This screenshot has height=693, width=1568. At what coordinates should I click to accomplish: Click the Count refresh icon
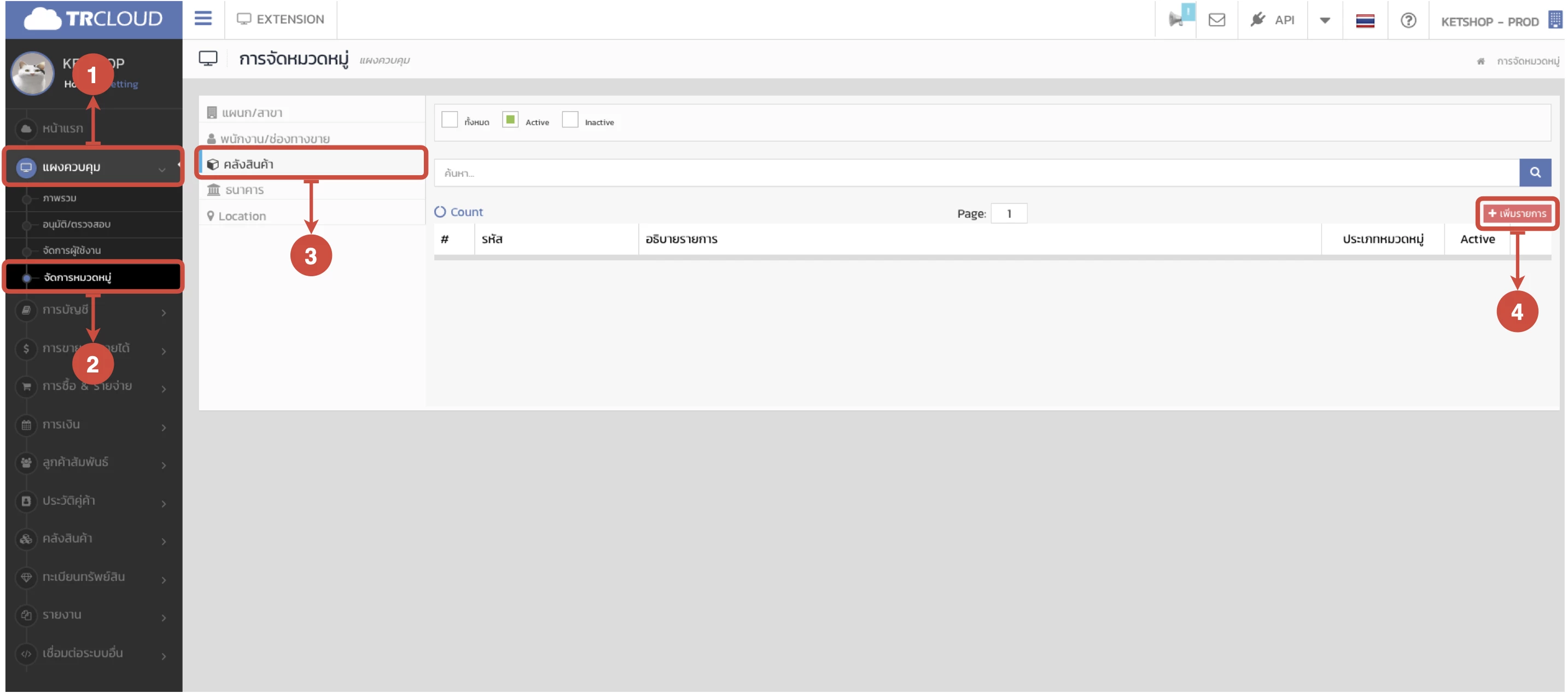click(440, 212)
